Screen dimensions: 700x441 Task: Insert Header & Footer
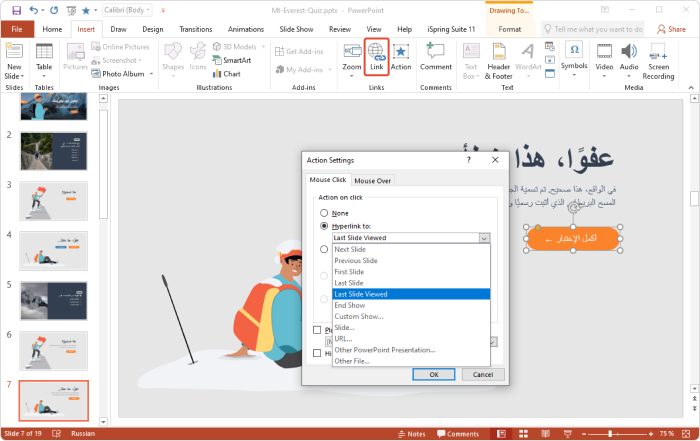click(x=499, y=61)
